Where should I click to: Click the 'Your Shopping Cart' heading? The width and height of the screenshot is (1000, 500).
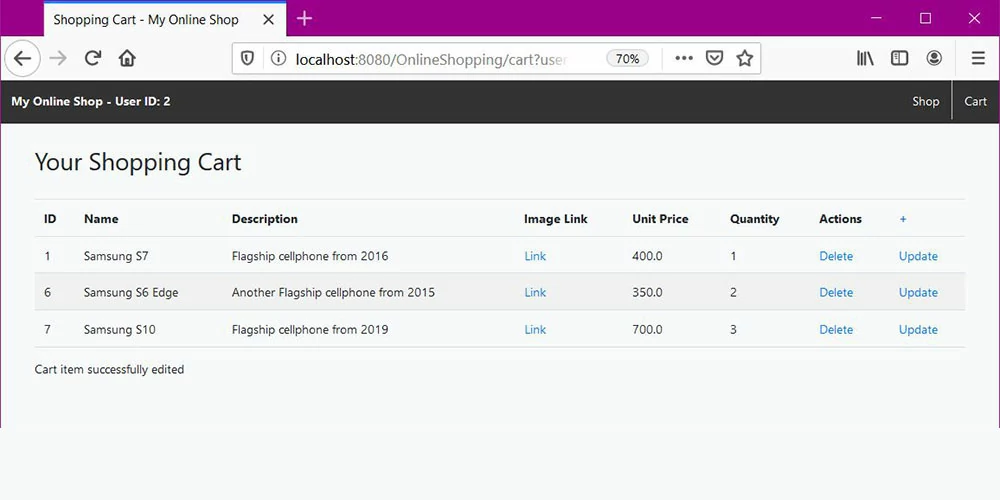138,162
